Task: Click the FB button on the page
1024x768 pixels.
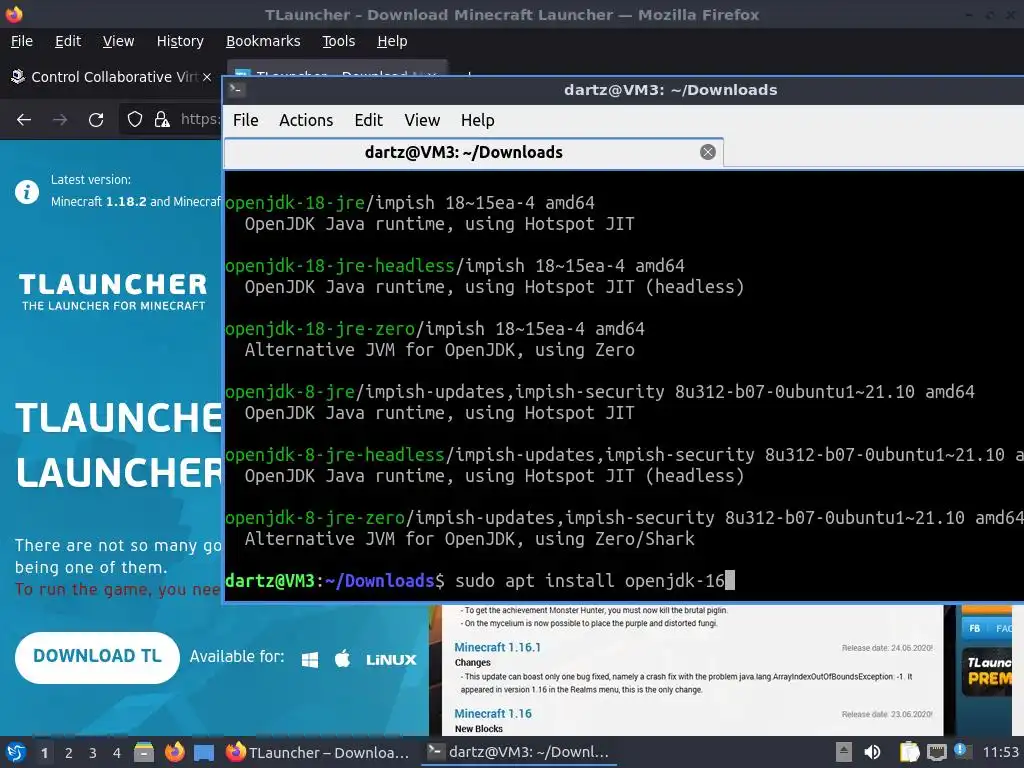Action: (x=974, y=628)
